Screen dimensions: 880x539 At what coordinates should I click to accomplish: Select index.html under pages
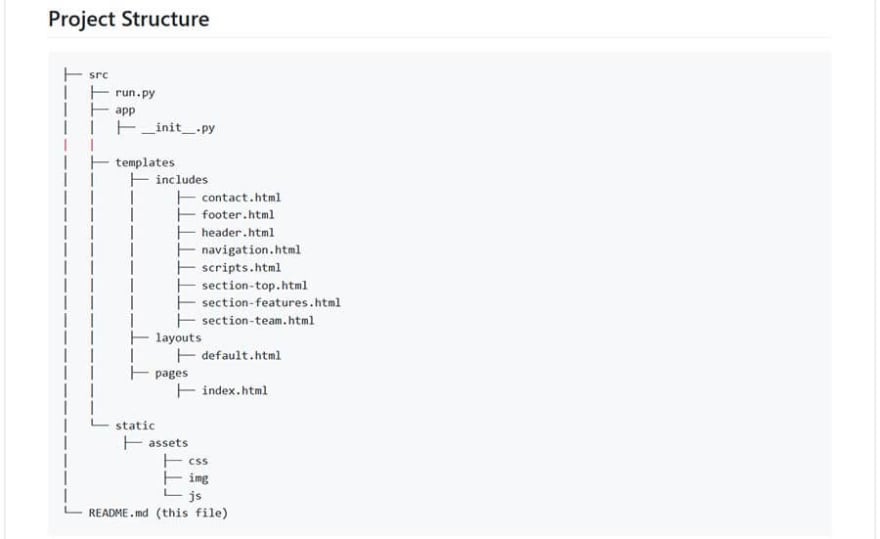[235, 391]
